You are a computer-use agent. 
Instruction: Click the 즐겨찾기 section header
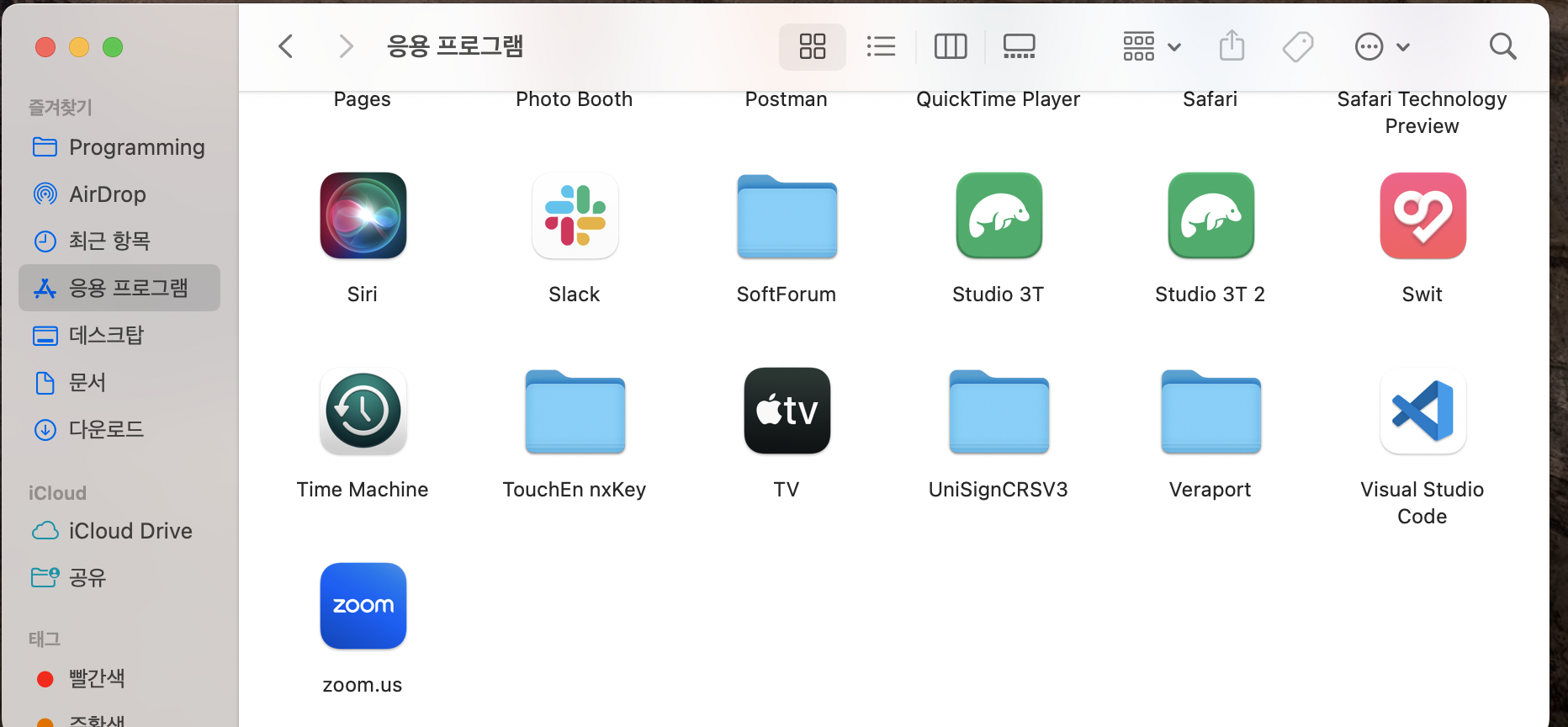coord(60,107)
